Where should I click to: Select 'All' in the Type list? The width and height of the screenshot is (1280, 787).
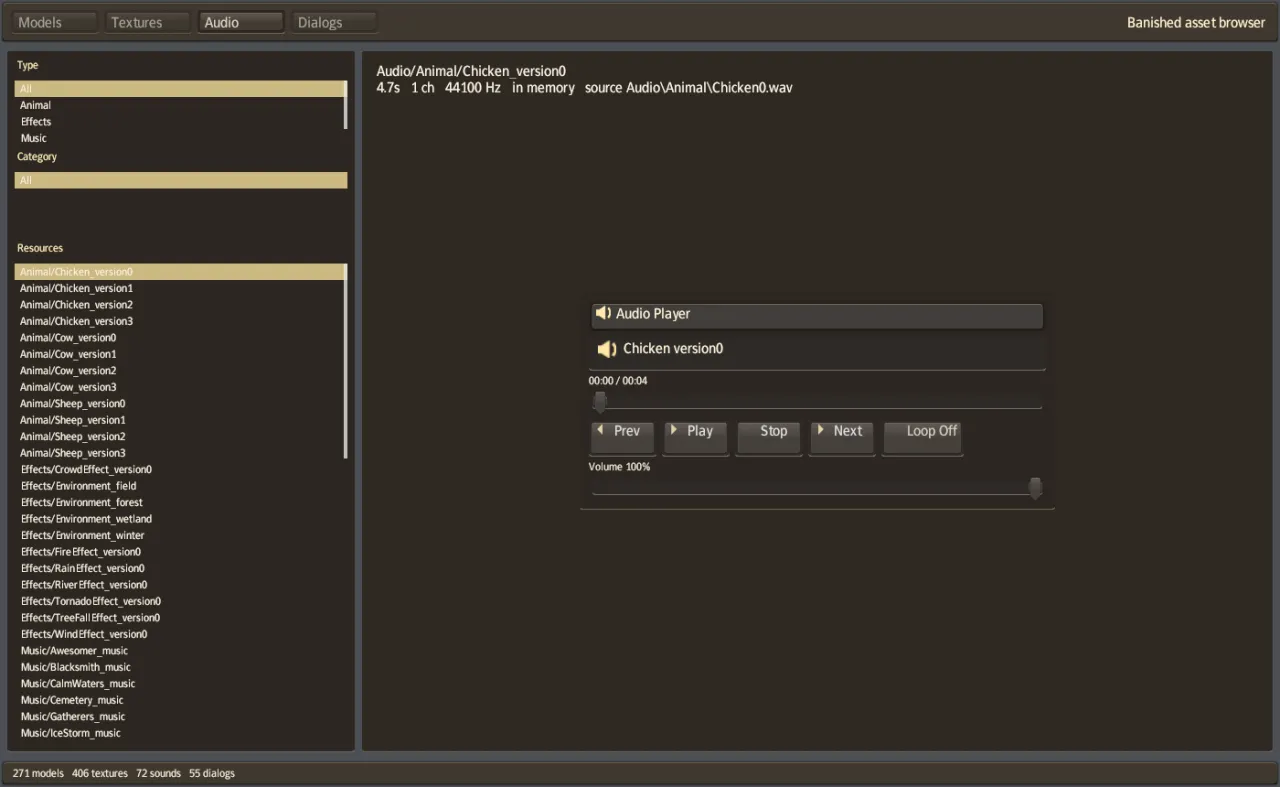pyautogui.click(x=180, y=89)
